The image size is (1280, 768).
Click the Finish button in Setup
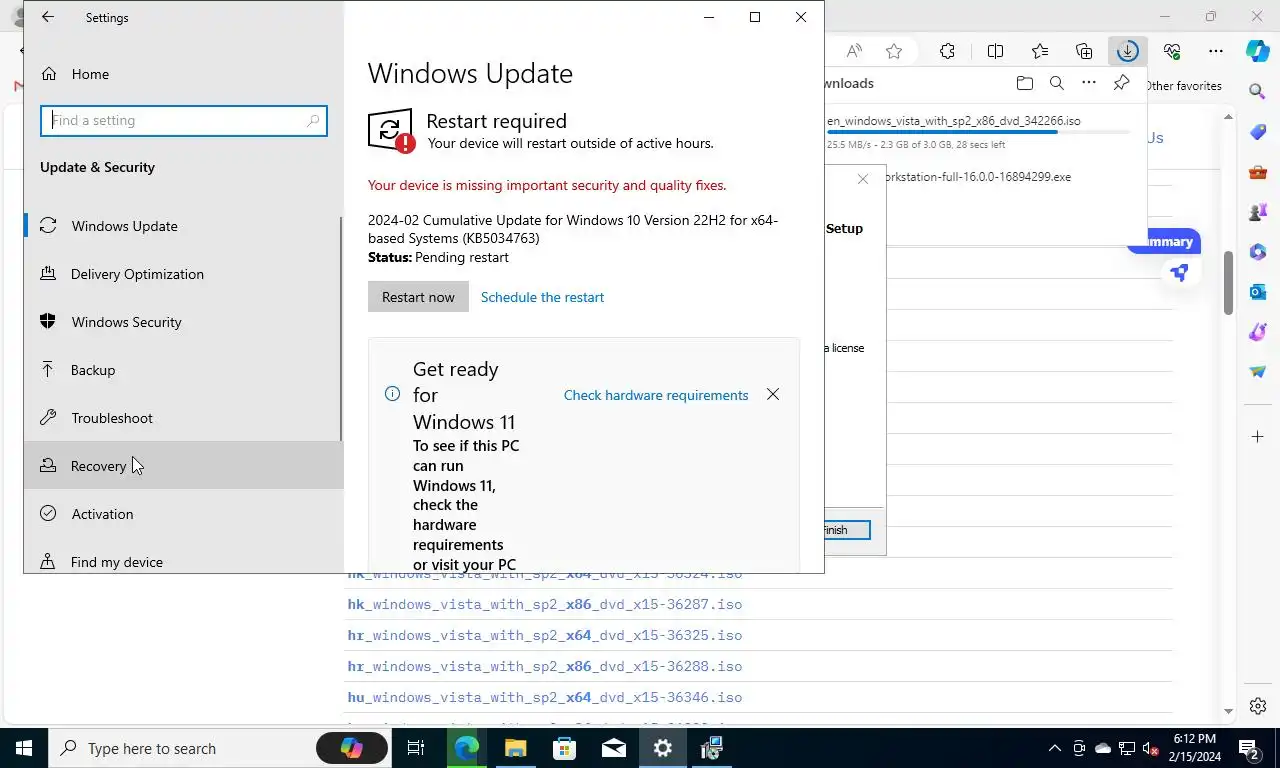click(x=846, y=530)
